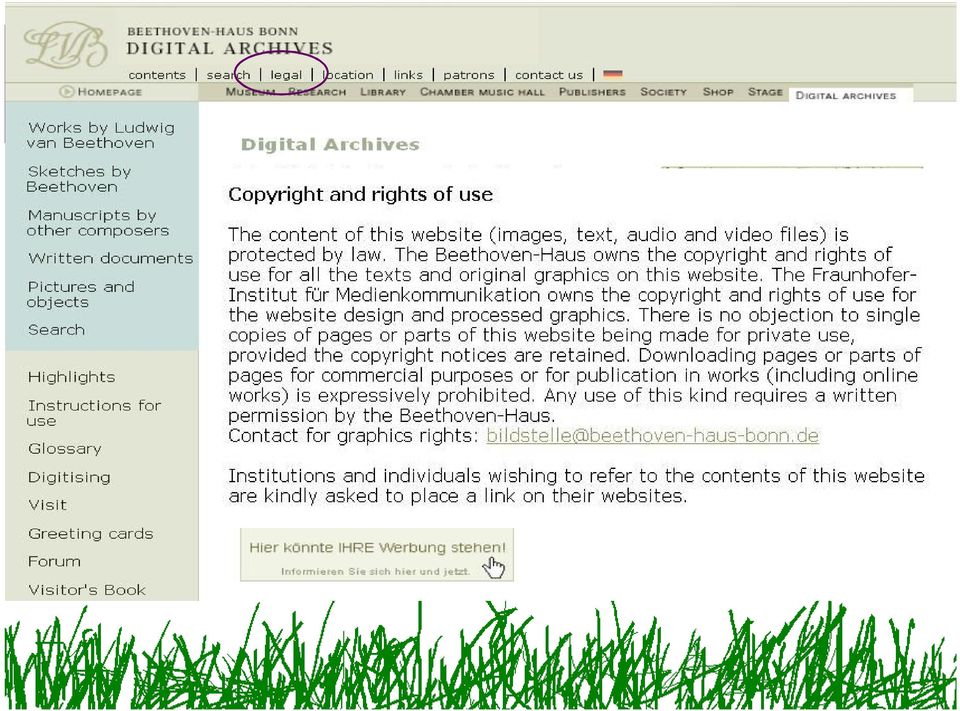
Task: Open the Greeting cards link
Action: coord(91,534)
